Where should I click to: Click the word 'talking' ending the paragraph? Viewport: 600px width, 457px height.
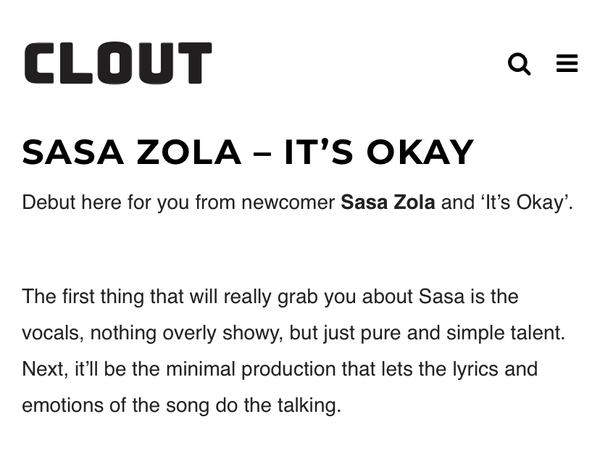pos(309,406)
